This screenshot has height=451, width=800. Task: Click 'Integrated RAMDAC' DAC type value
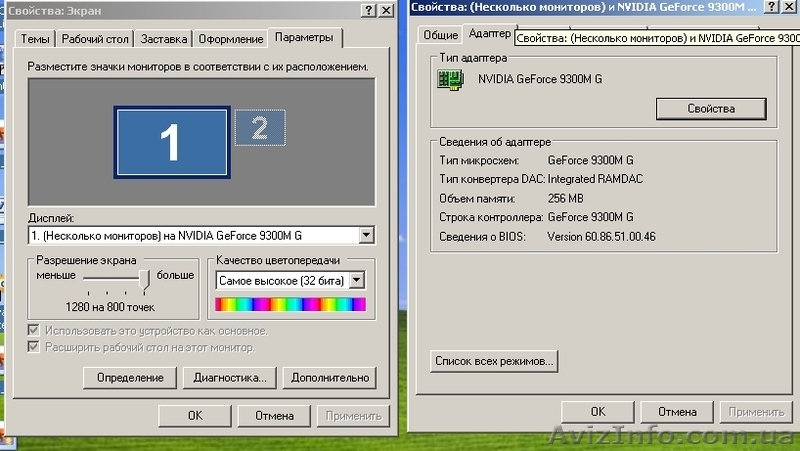tap(595, 179)
